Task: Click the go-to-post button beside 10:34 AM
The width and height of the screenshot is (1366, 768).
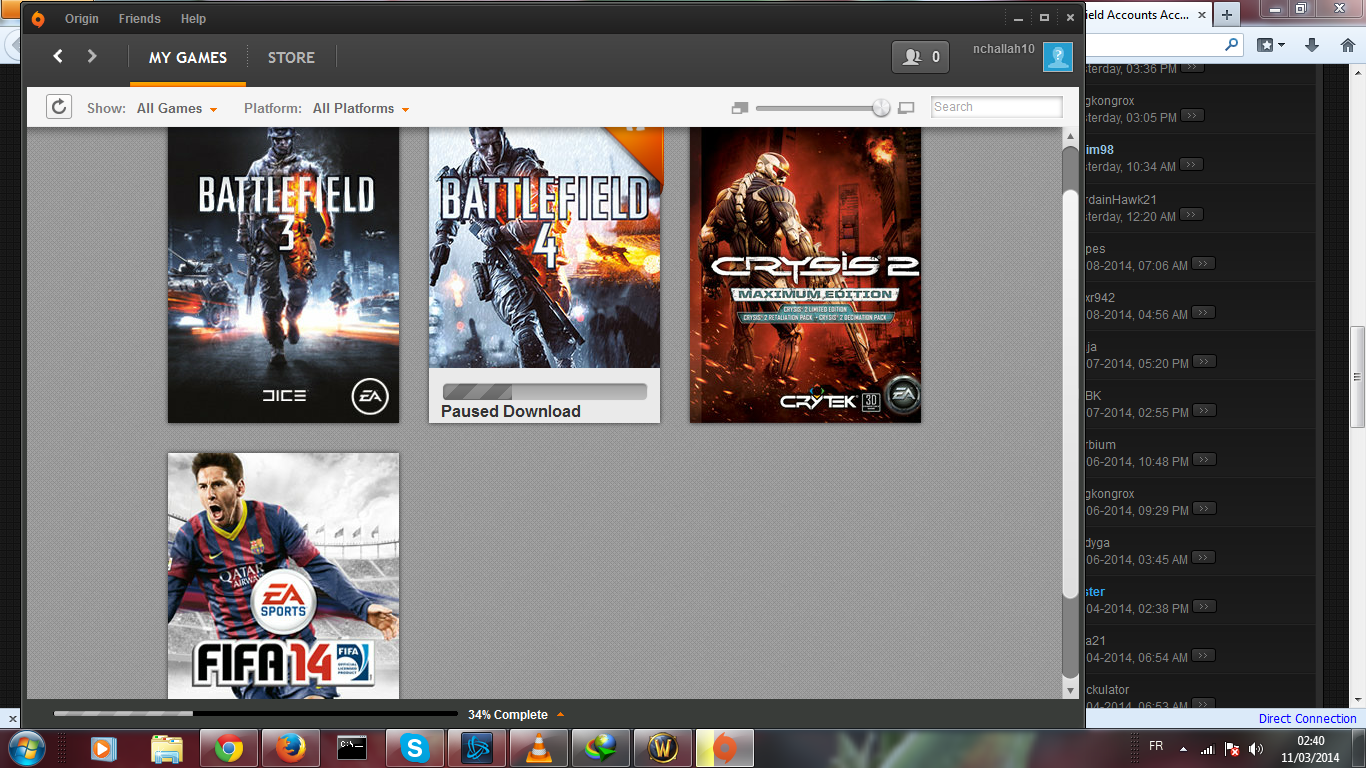Action: (1191, 165)
